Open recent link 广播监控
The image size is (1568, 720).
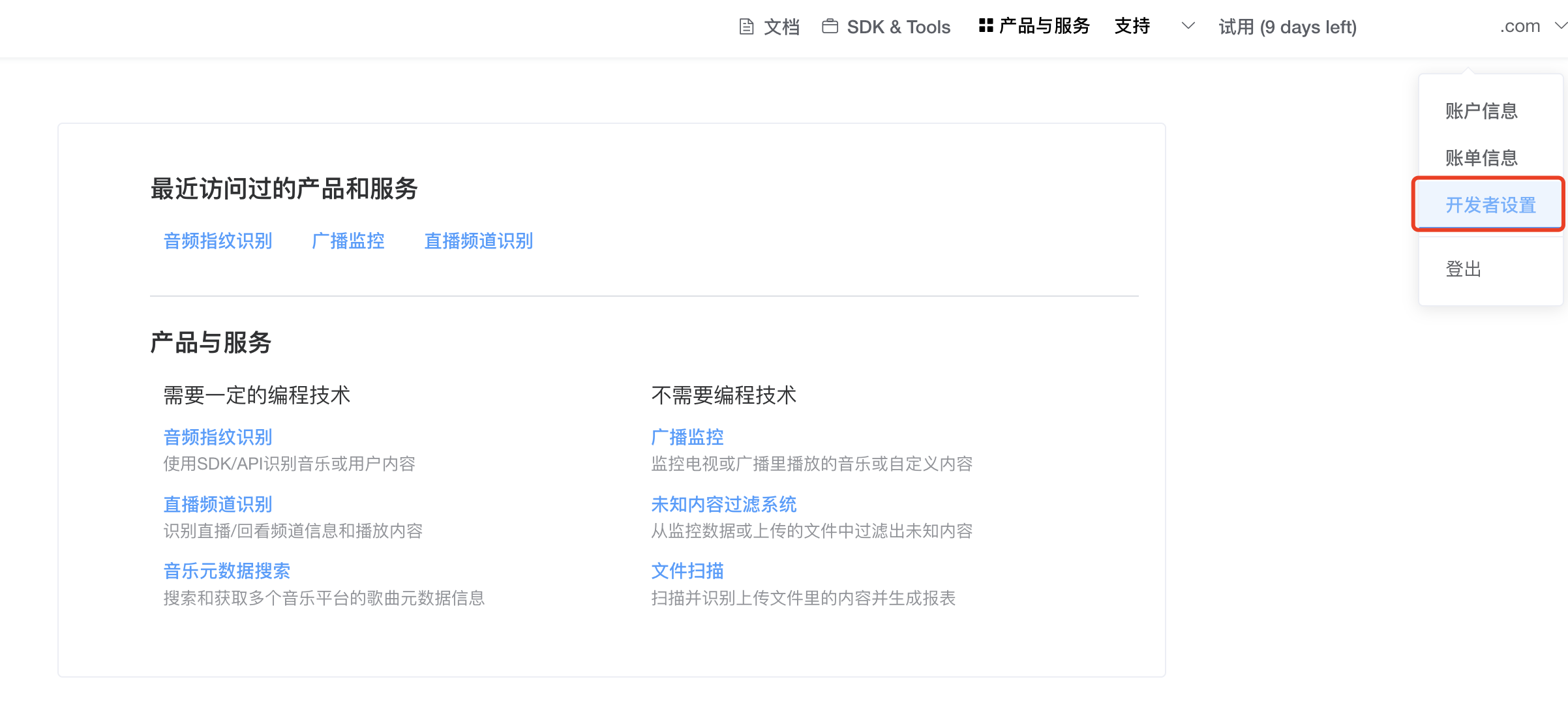point(348,241)
